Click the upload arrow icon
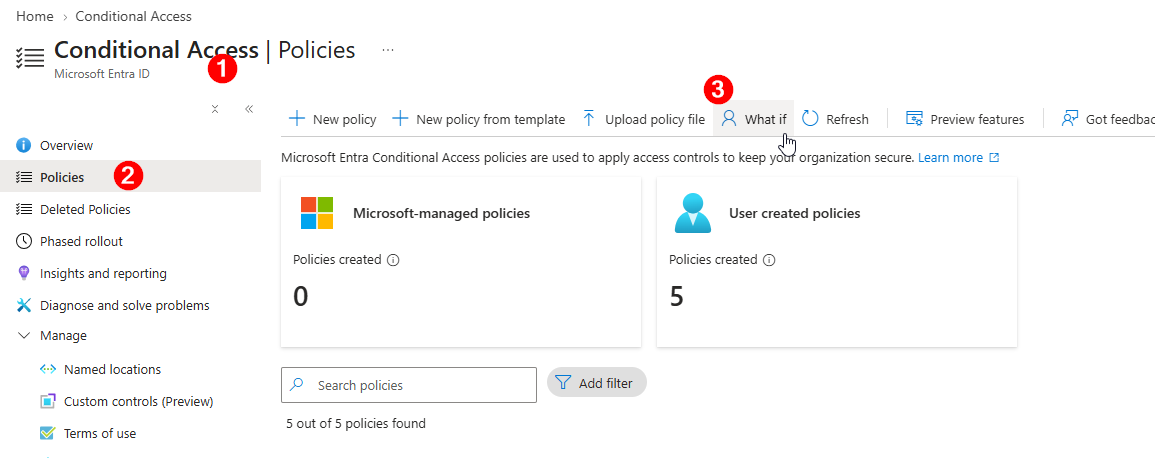This screenshot has width=1155, height=458. (x=589, y=119)
